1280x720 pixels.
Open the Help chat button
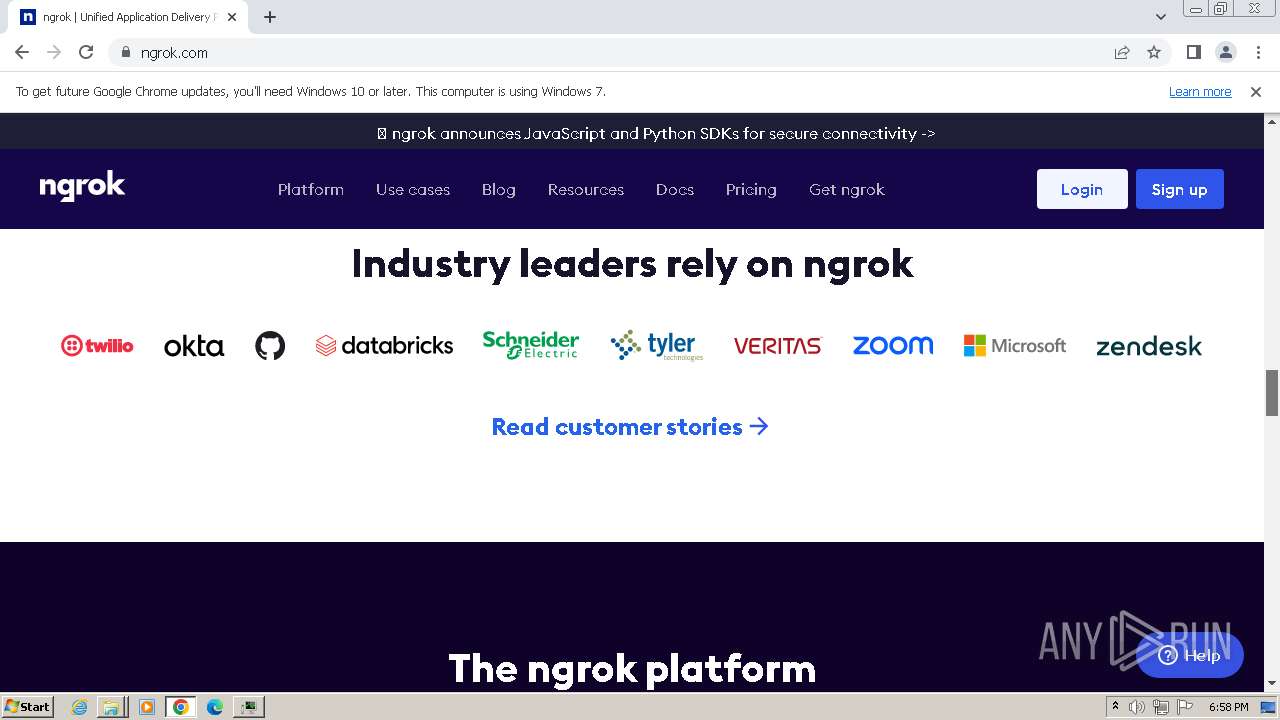(x=1190, y=655)
